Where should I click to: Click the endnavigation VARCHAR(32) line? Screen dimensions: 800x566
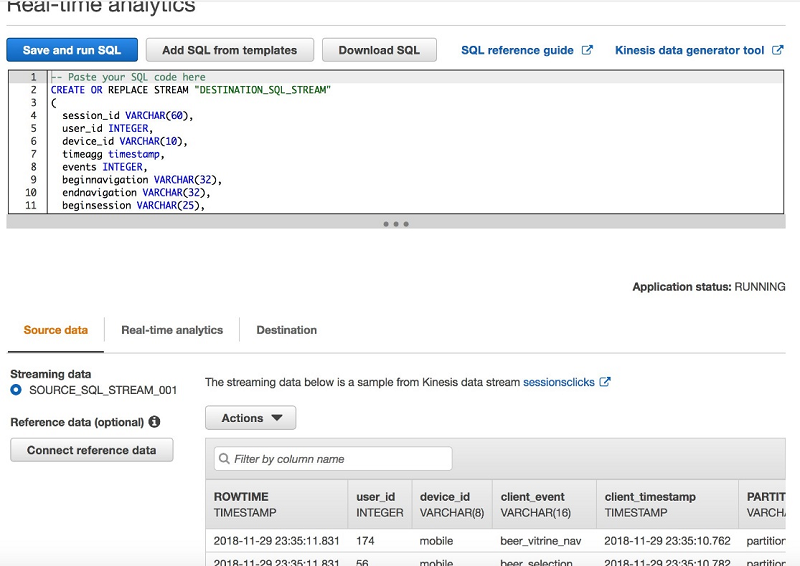(x=136, y=192)
